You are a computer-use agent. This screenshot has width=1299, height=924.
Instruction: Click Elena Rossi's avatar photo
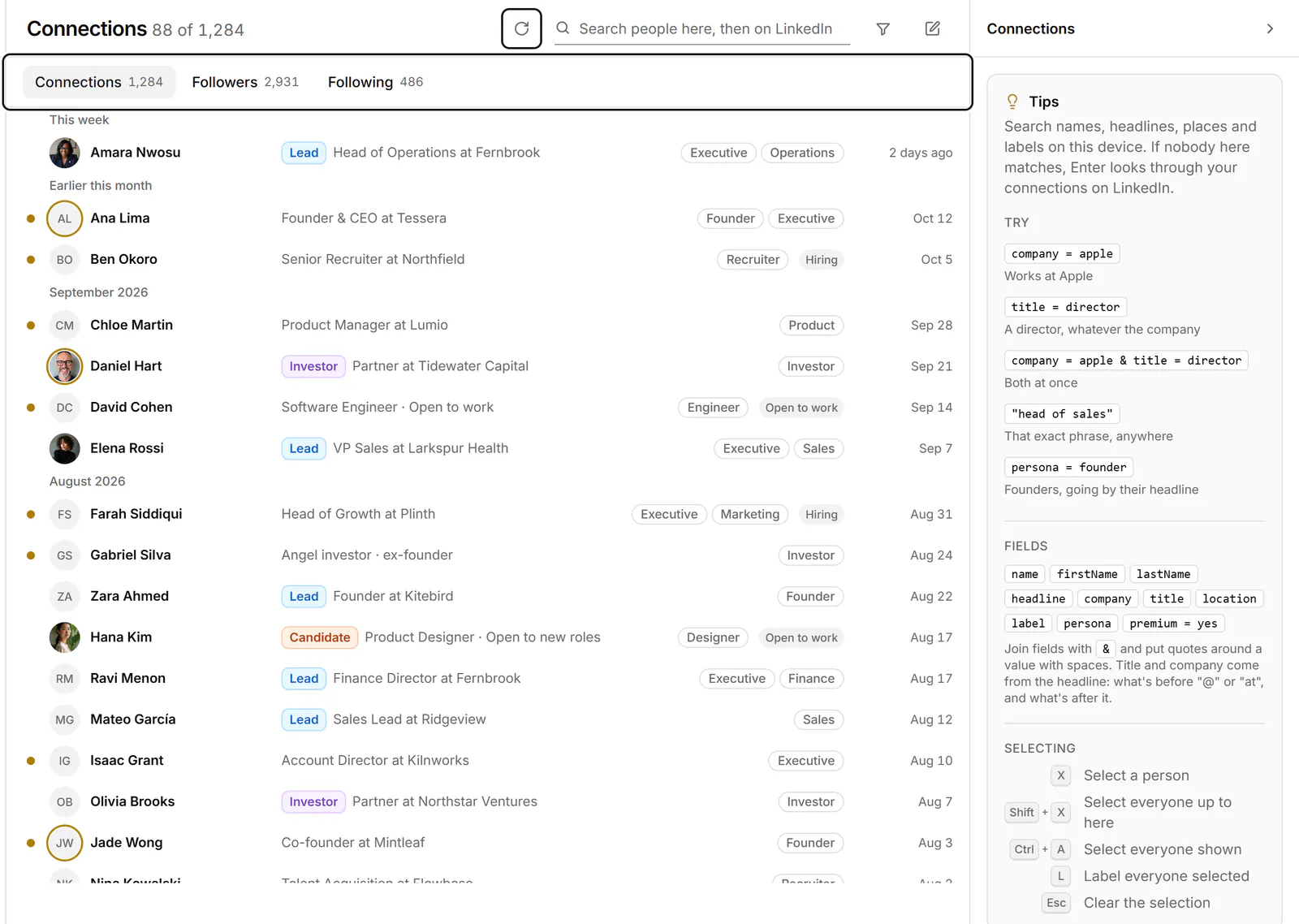(x=65, y=448)
